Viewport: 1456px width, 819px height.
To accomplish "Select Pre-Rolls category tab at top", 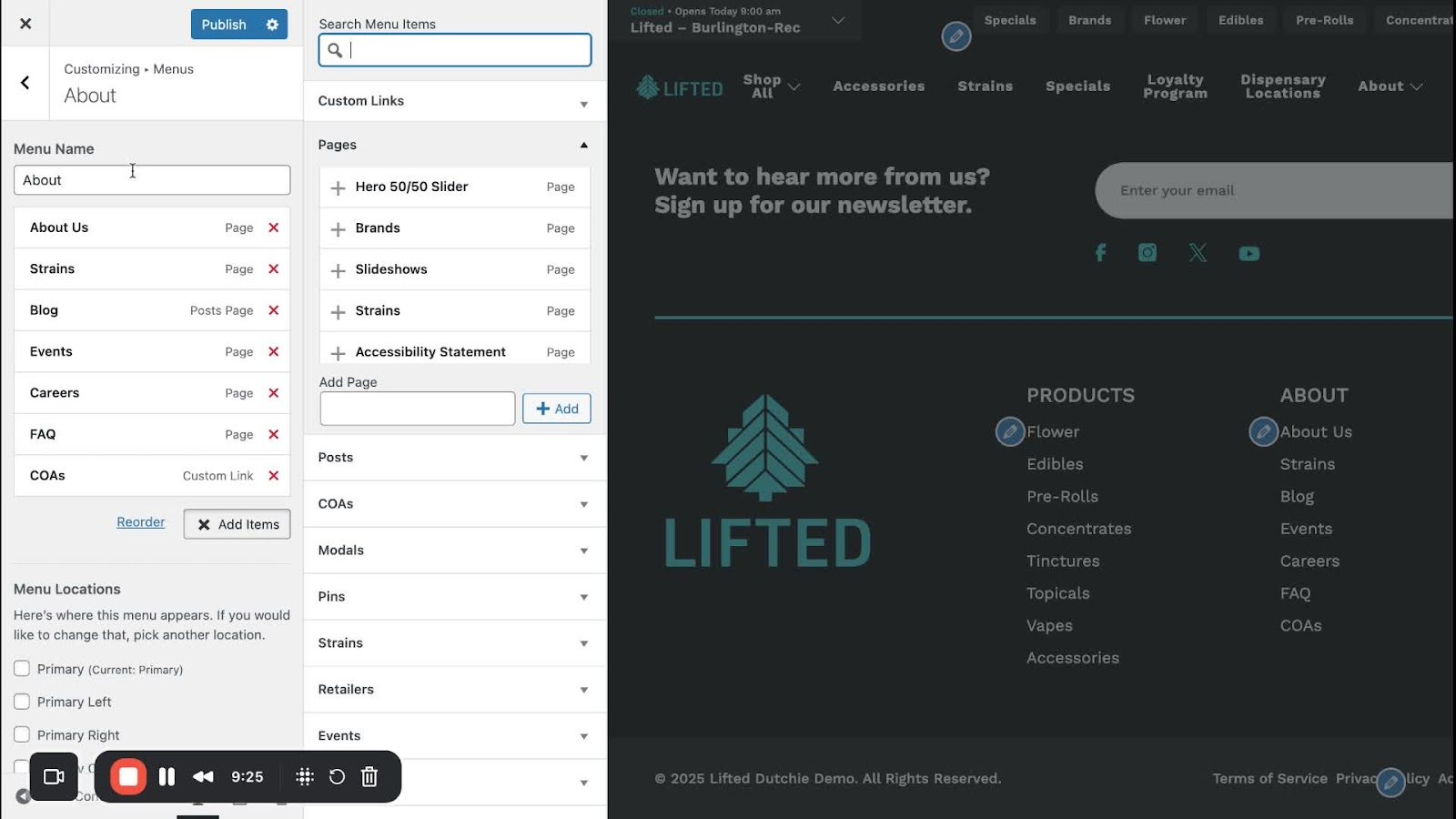I will pos(1324,20).
